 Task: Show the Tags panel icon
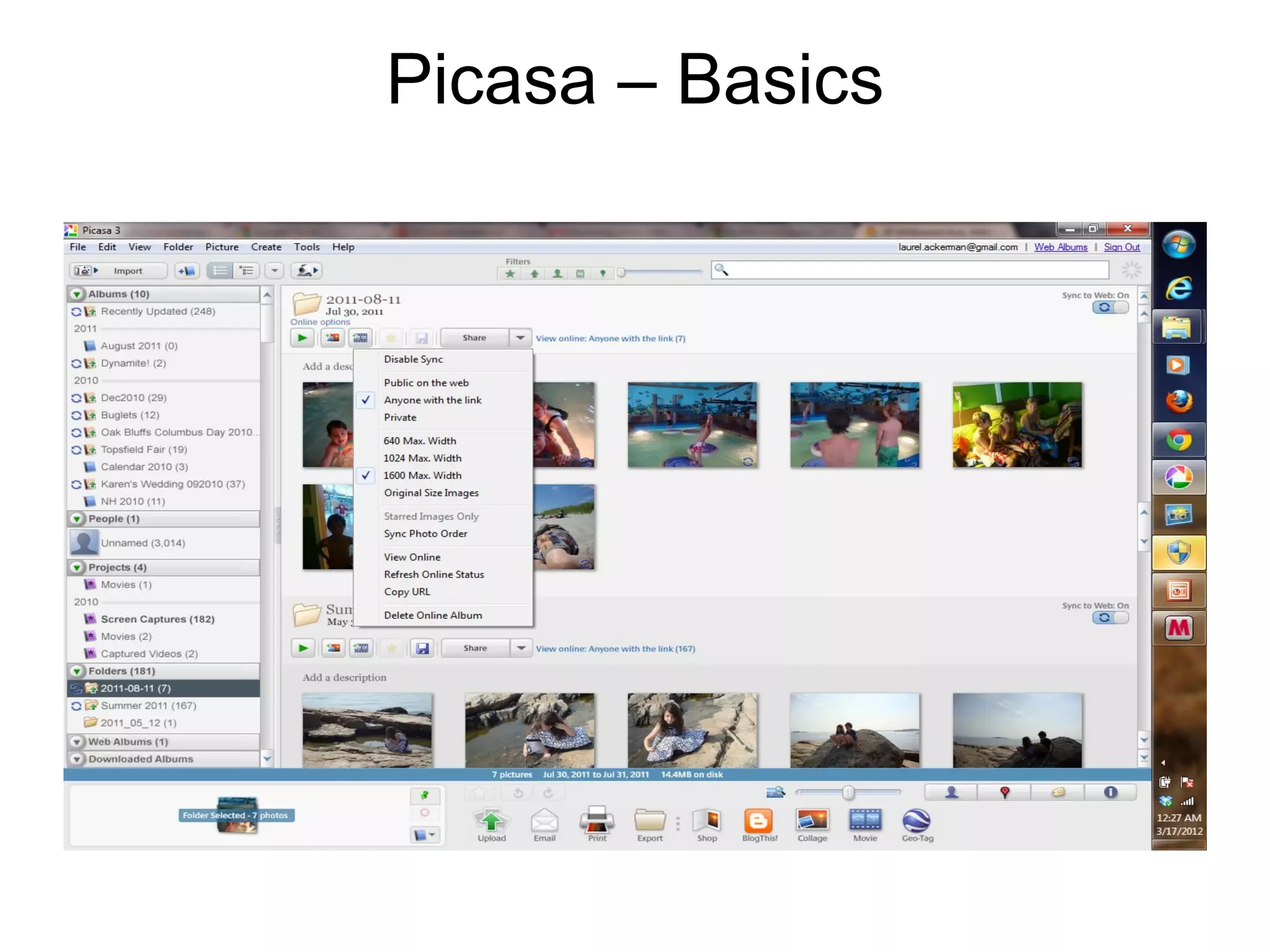pyautogui.click(x=1058, y=792)
